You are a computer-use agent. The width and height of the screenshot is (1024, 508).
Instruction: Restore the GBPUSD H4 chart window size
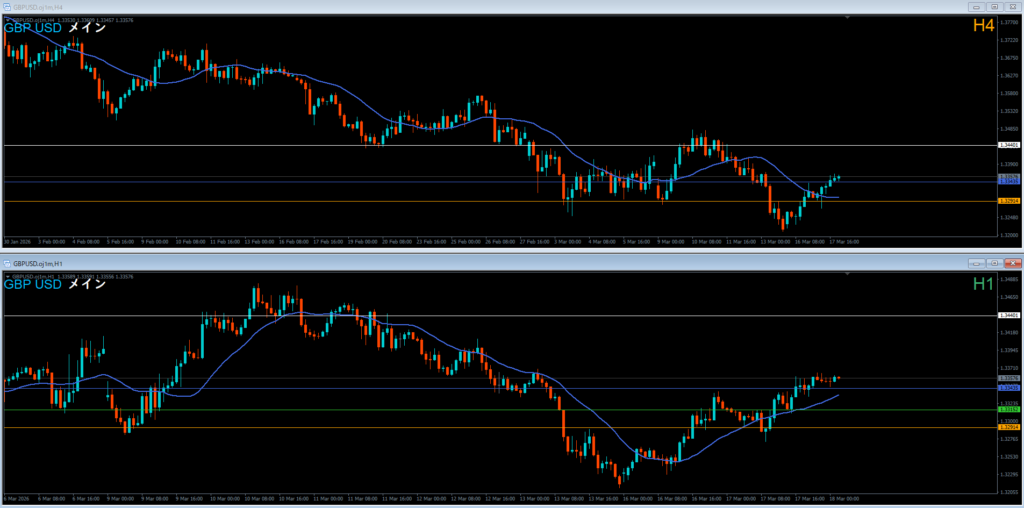(994, 7)
